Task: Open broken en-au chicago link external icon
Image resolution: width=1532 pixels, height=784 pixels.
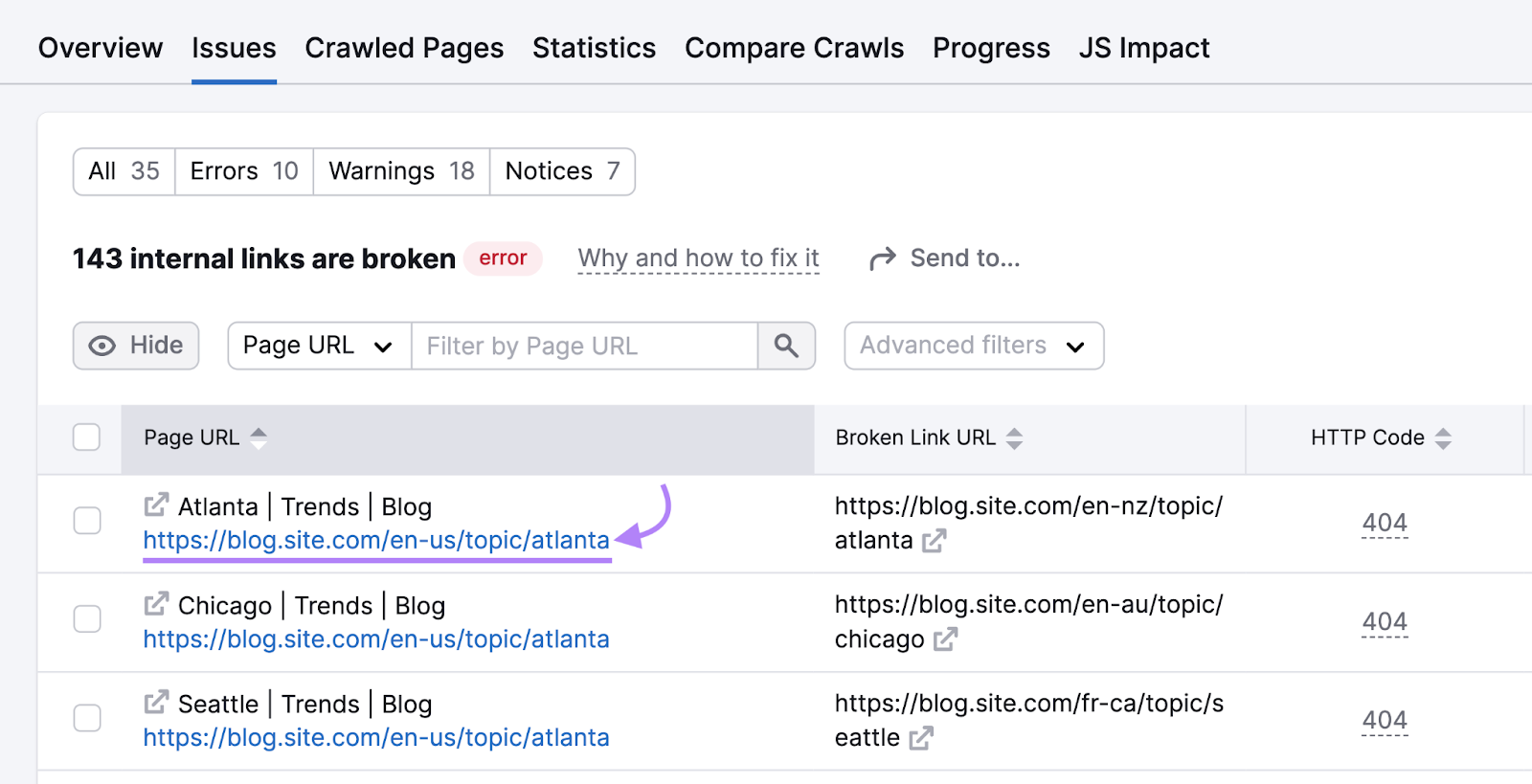Action: pos(945,639)
